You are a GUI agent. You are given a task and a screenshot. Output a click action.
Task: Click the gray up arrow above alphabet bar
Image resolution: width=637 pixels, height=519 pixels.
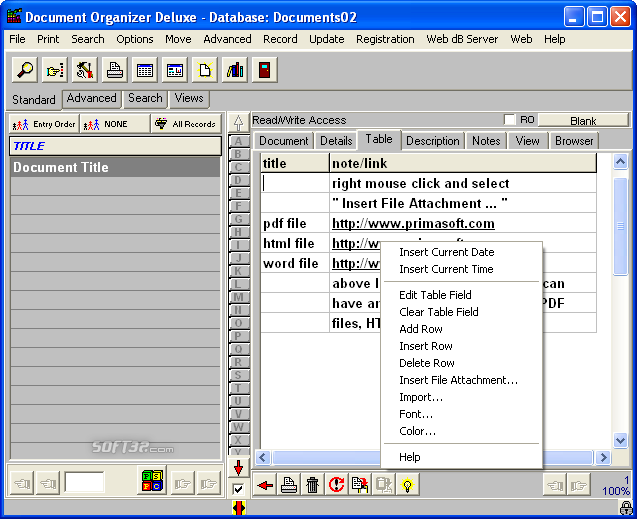point(238,122)
